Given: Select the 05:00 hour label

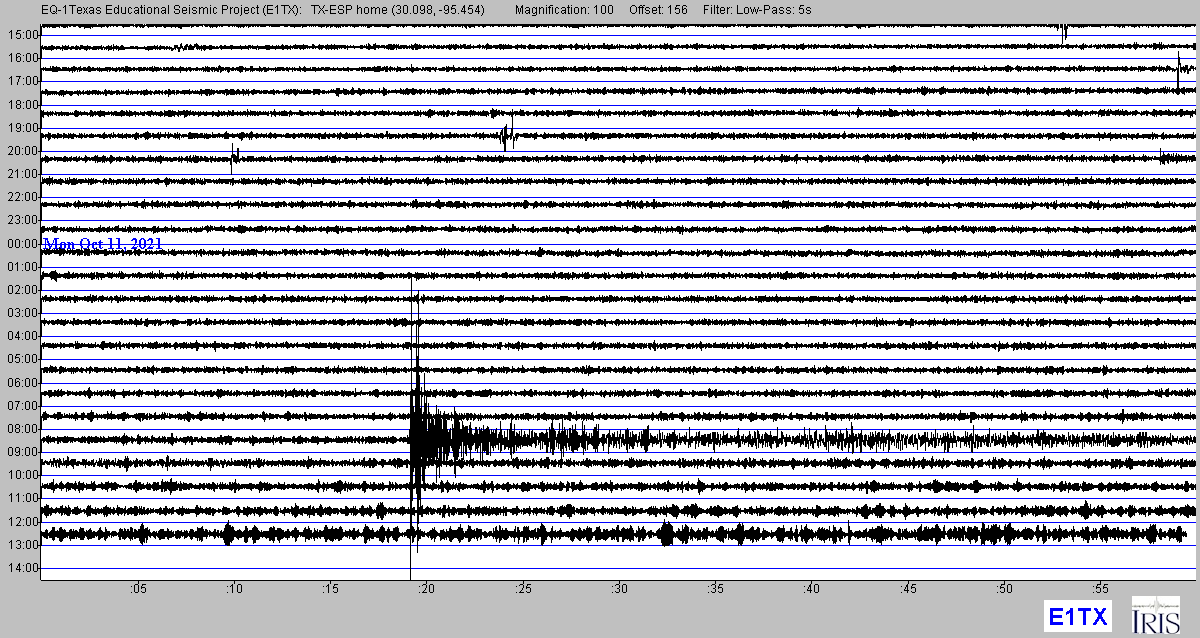Looking at the screenshot, I should (22, 359).
